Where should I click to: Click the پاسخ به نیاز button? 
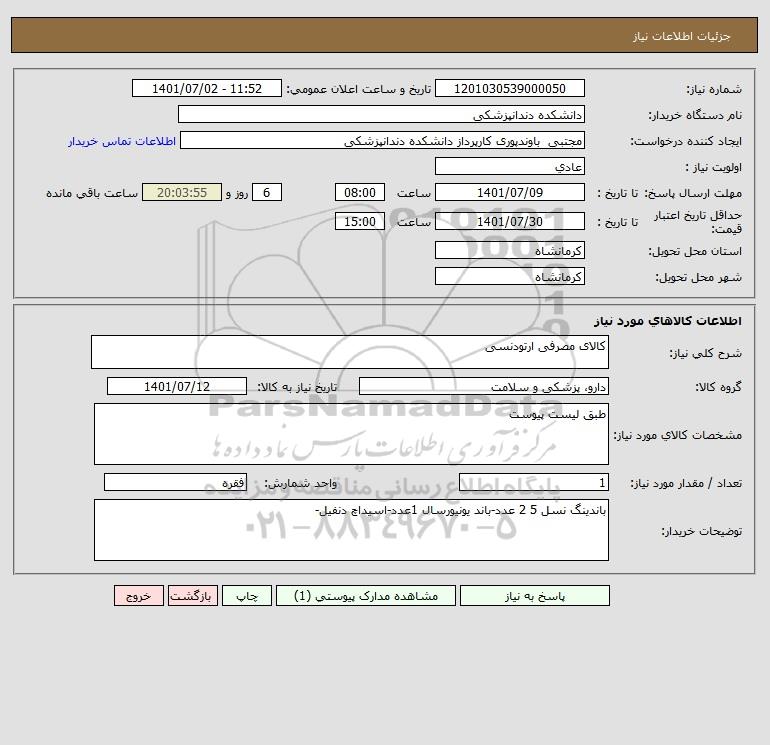[x=535, y=596]
